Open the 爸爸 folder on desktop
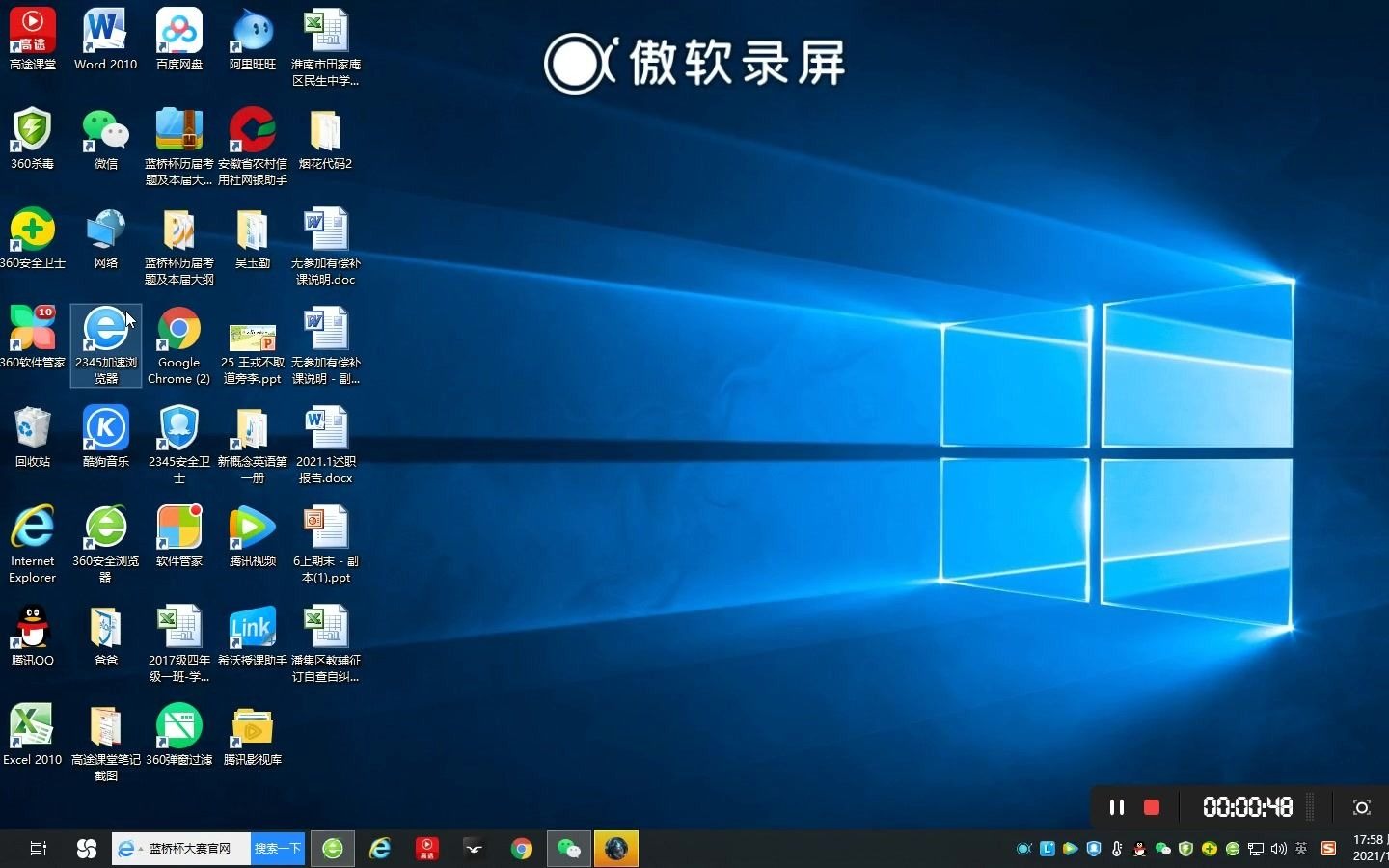This screenshot has width=1389, height=868. tap(106, 636)
